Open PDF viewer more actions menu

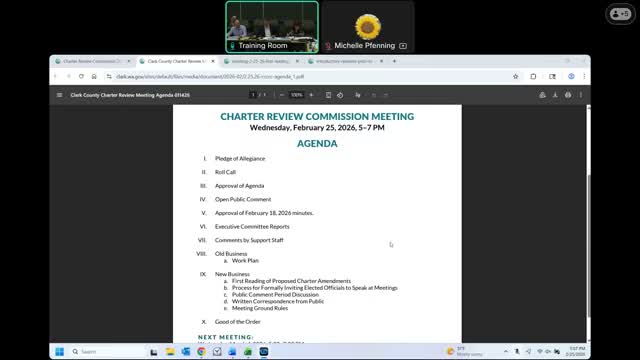[x=581, y=95]
